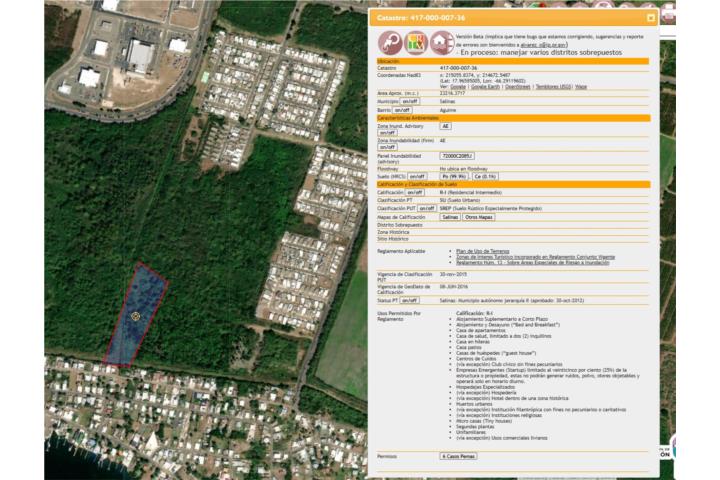Click the date 30-nov-2015
This screenshot has height=480, width=720.
tap(453, 274)
